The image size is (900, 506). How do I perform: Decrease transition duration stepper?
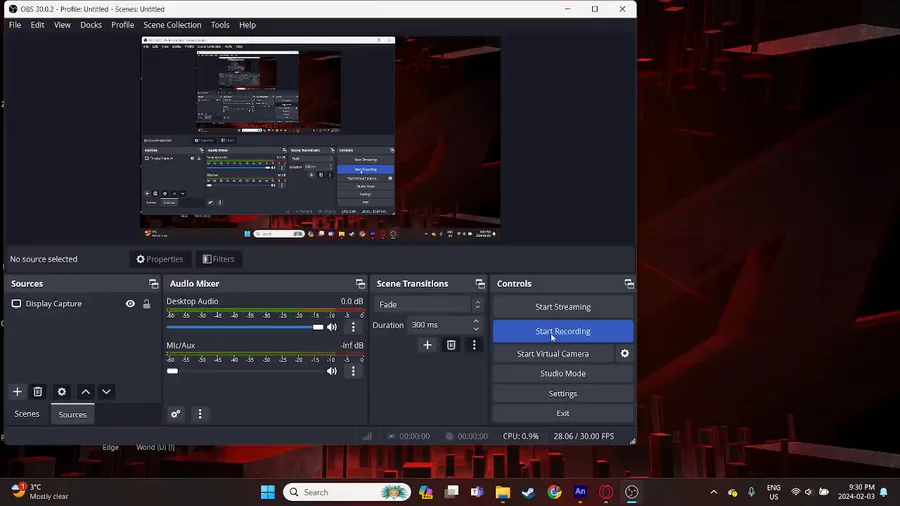476,329
